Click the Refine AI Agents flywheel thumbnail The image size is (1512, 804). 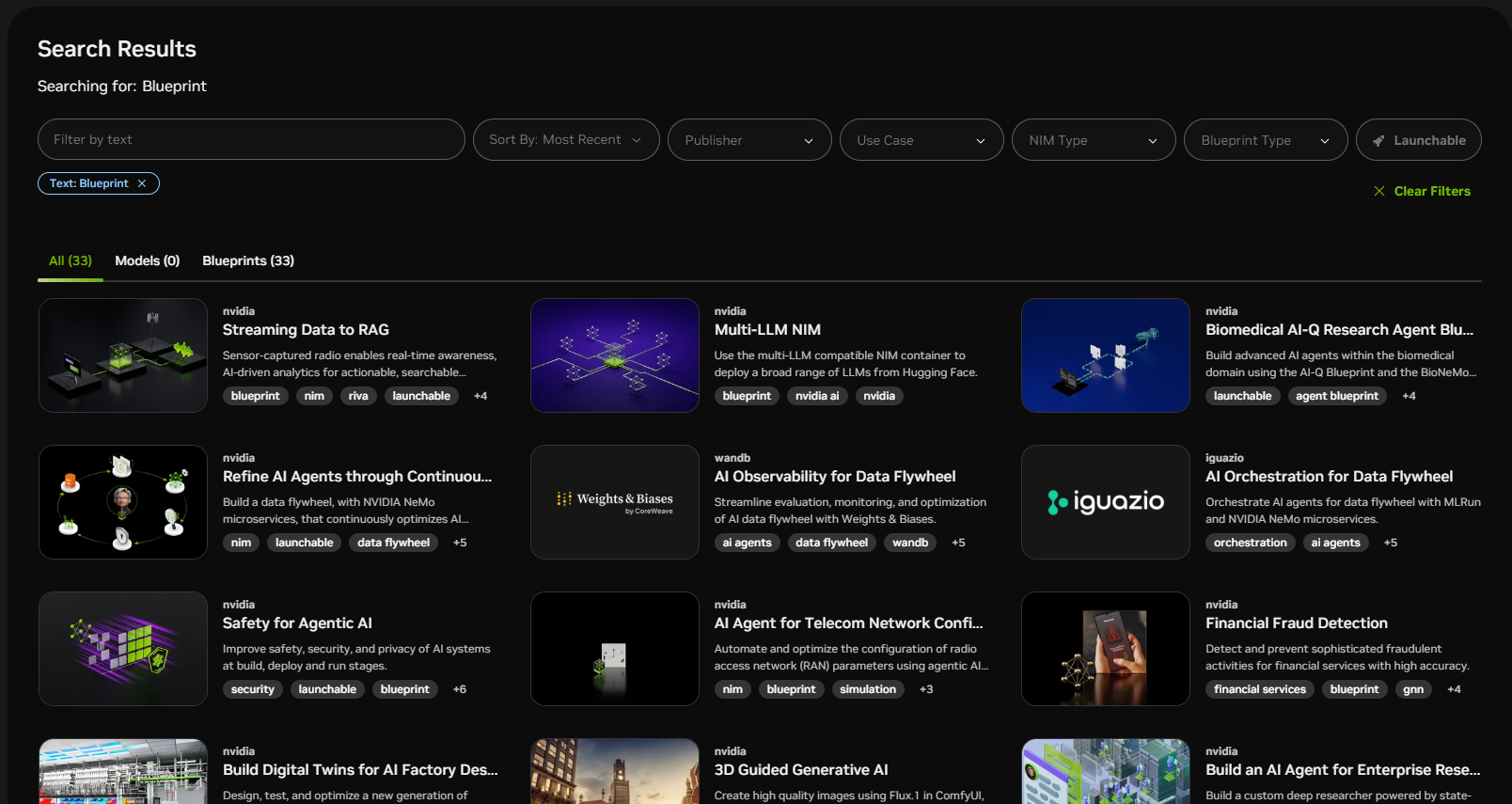tap(123, 502)
